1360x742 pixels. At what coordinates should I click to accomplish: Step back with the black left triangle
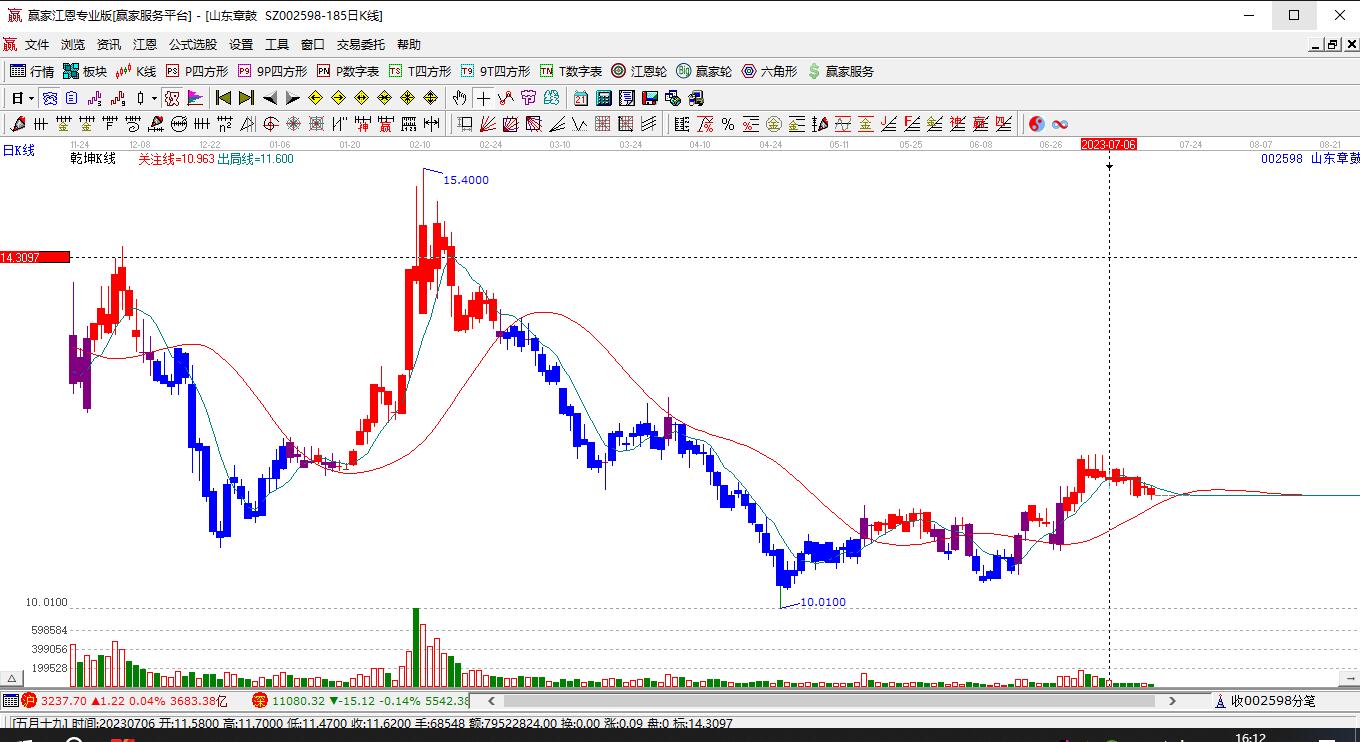pyautogui.click(x=269, y=98)
